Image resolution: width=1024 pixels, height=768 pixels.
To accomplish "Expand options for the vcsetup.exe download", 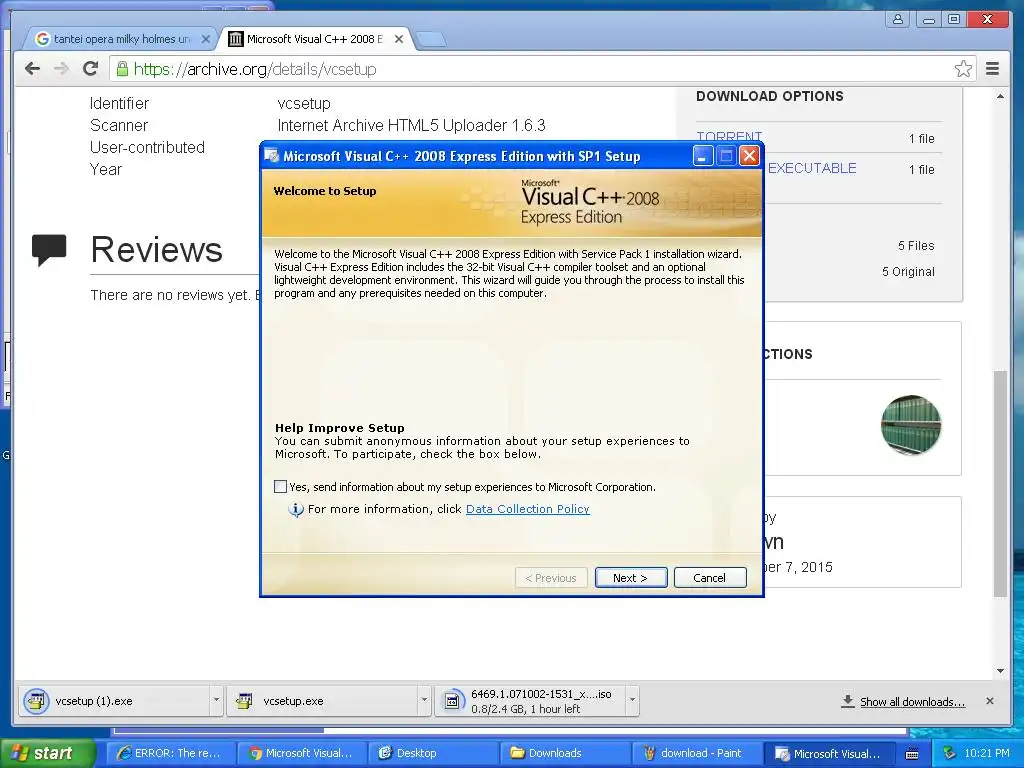I will click(x=424, y=701).
